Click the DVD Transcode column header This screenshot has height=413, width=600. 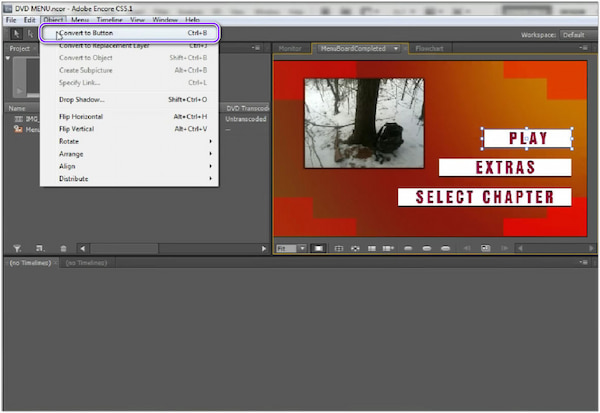247,108
